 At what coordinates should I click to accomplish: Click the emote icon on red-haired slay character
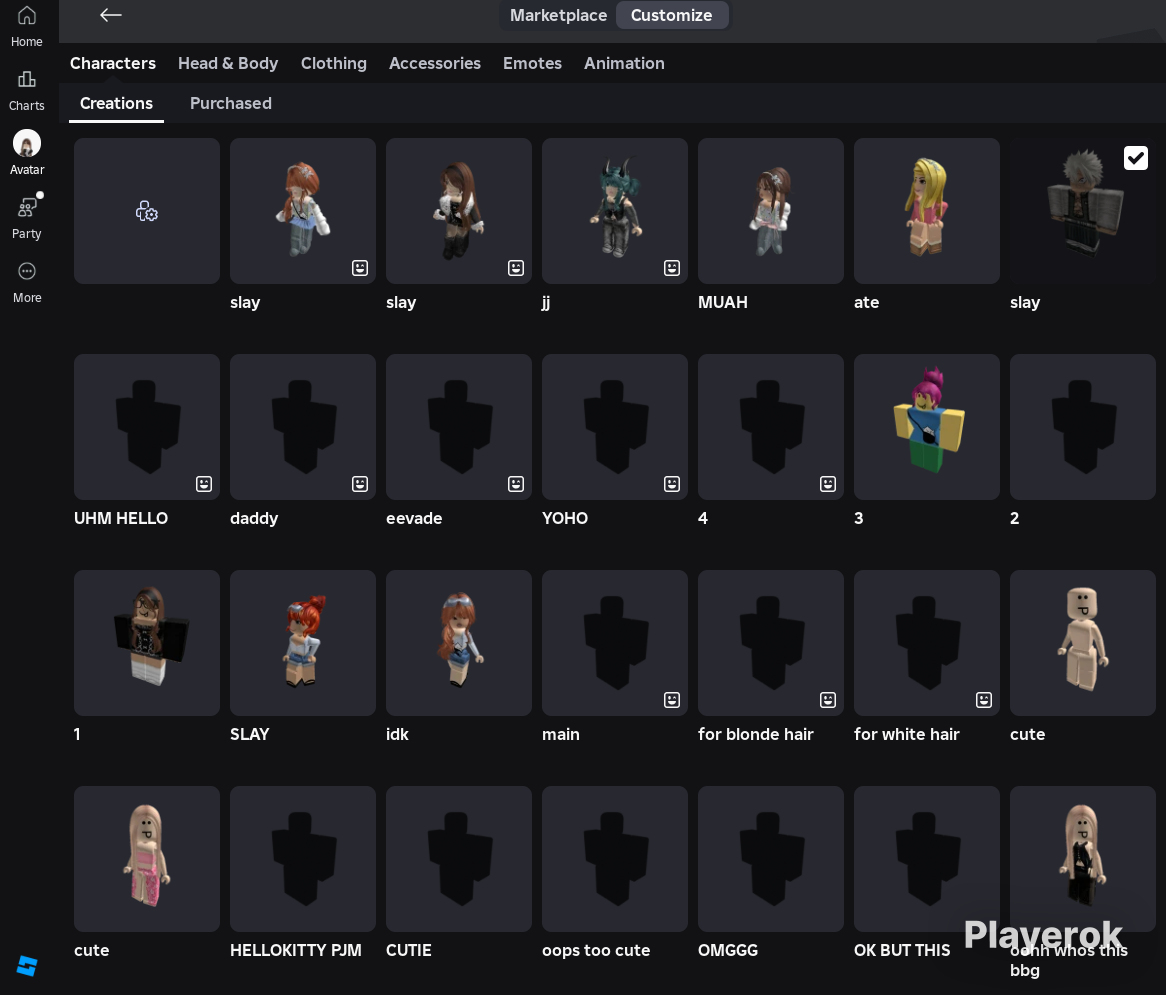pyautogui.click(x=360, y=268)
